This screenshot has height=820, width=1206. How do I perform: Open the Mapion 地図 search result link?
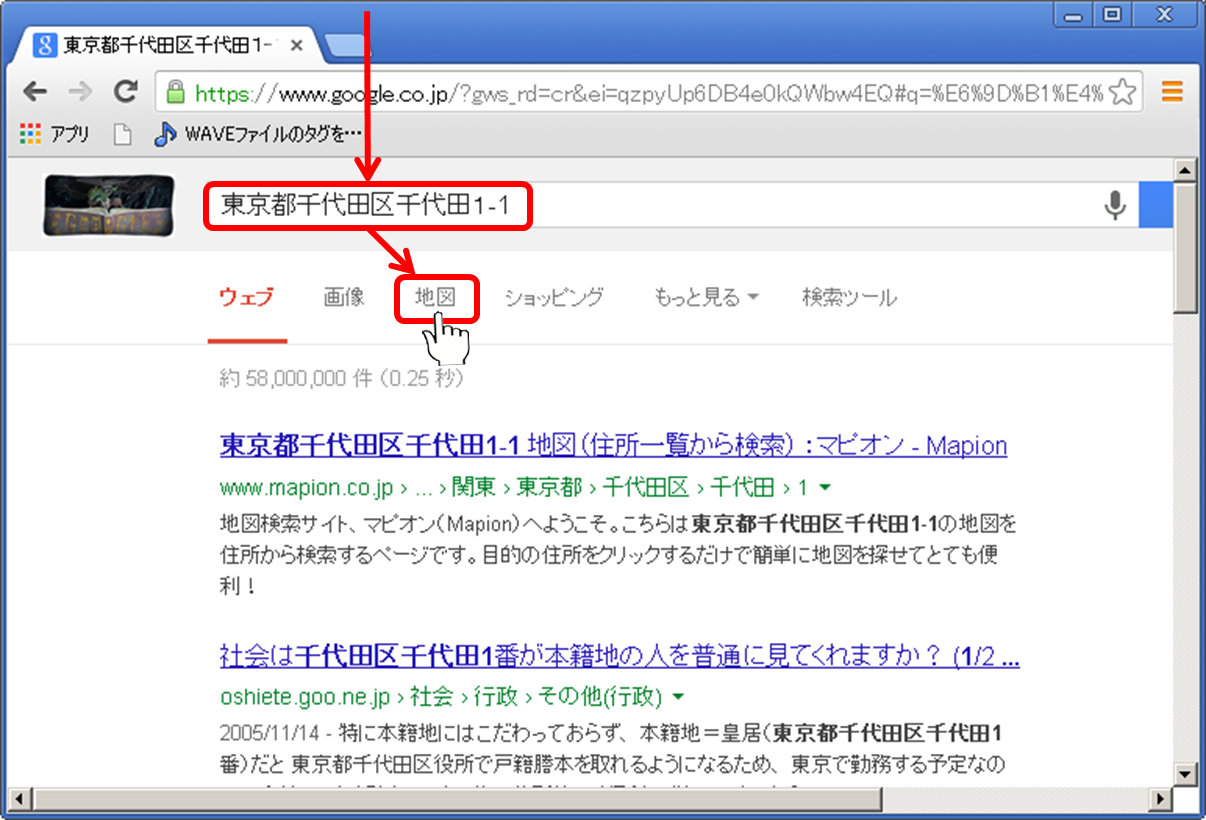612,445
